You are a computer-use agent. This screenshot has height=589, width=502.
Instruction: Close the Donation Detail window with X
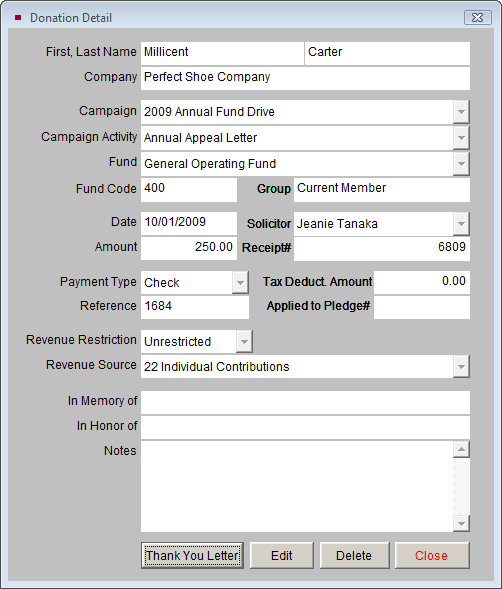click(478, 18)
